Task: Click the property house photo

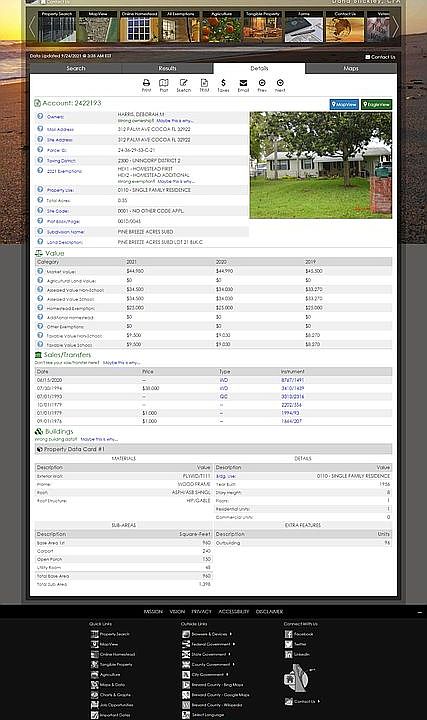Action: pos(321,165)
